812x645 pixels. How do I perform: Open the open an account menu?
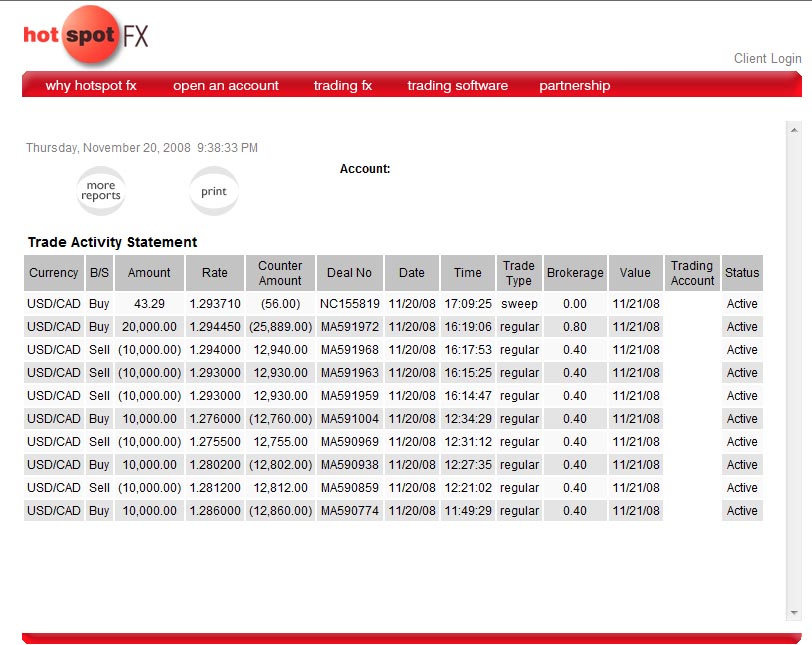point(226,85)
